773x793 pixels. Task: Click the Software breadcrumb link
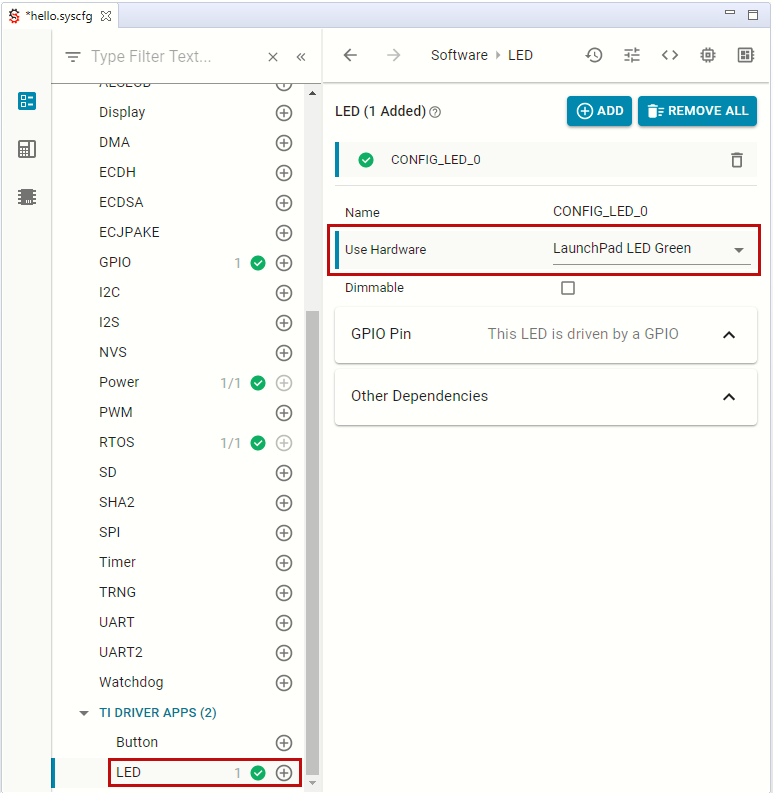pos(459,55)
